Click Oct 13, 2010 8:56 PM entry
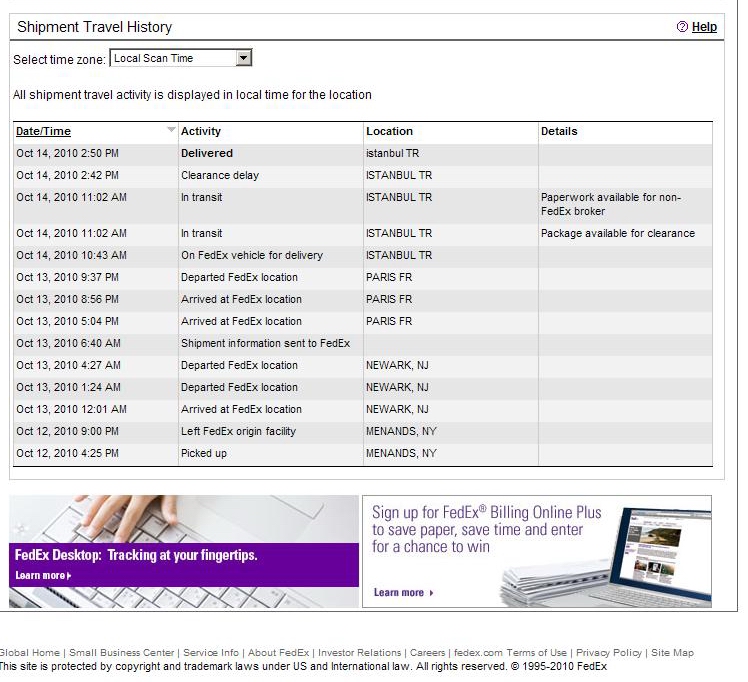This screenshot has height=682, width=748. tap(67, 299)
